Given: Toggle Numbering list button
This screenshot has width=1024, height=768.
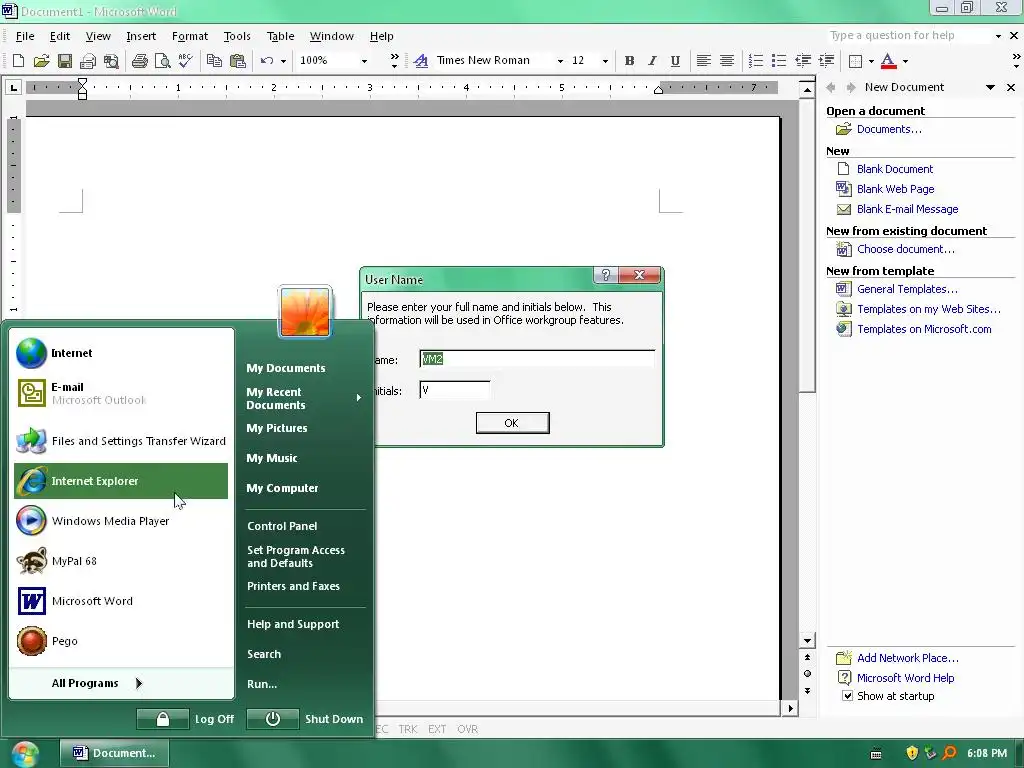Looking at the screenshot, I should point(756,61).
